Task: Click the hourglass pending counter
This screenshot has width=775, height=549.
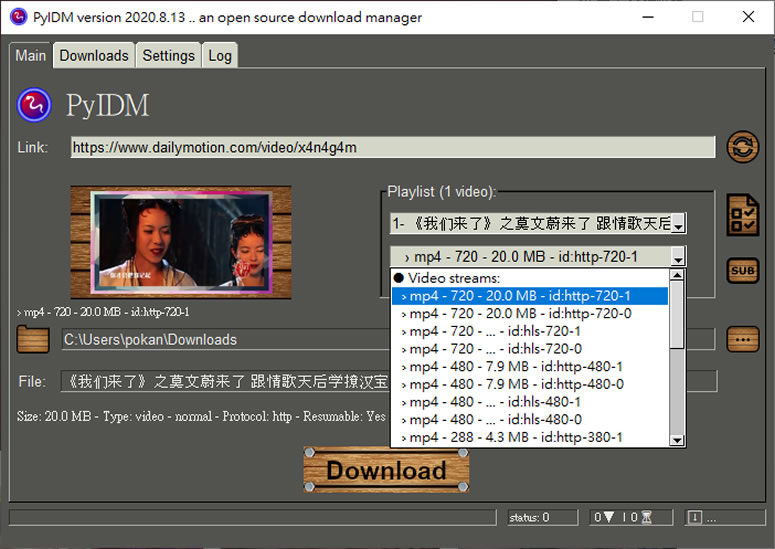Action: coord(641,517)
